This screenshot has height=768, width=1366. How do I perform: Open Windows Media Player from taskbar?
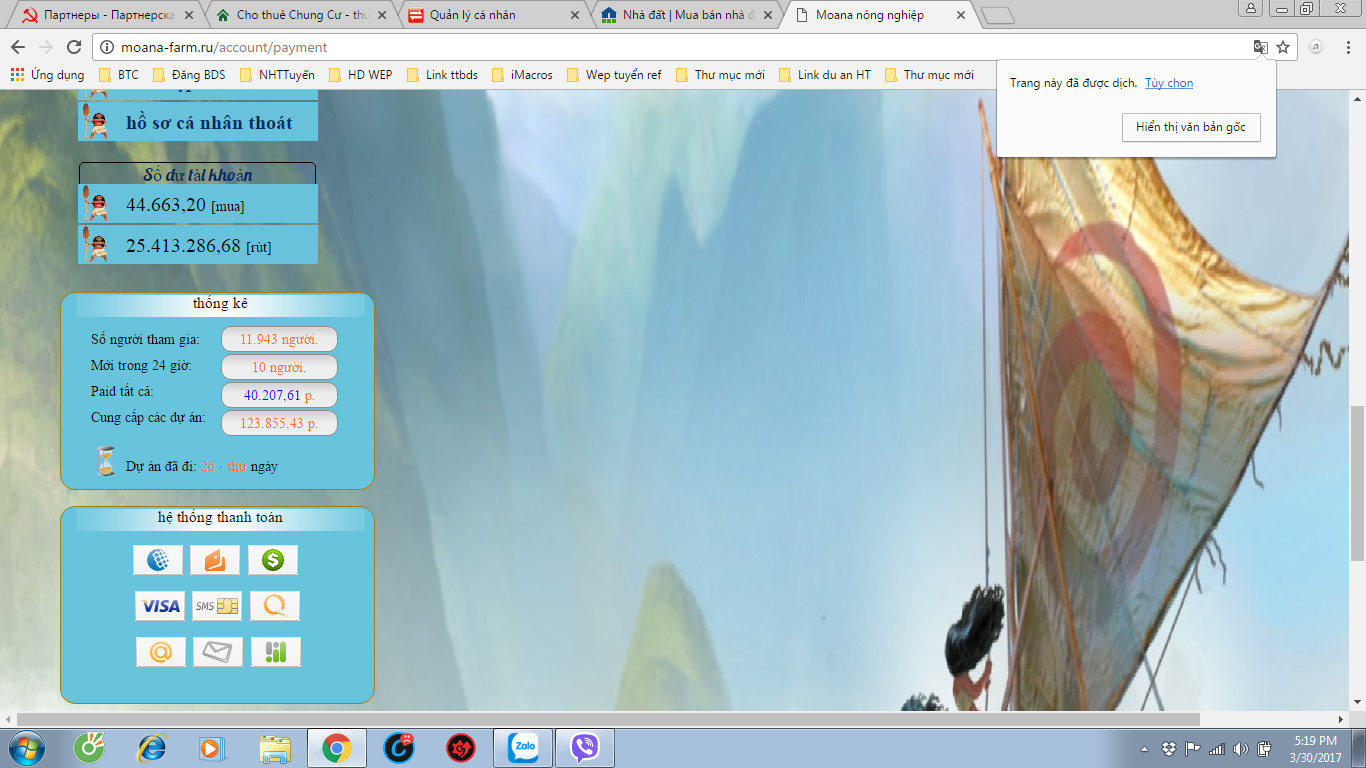pos(212,748)
